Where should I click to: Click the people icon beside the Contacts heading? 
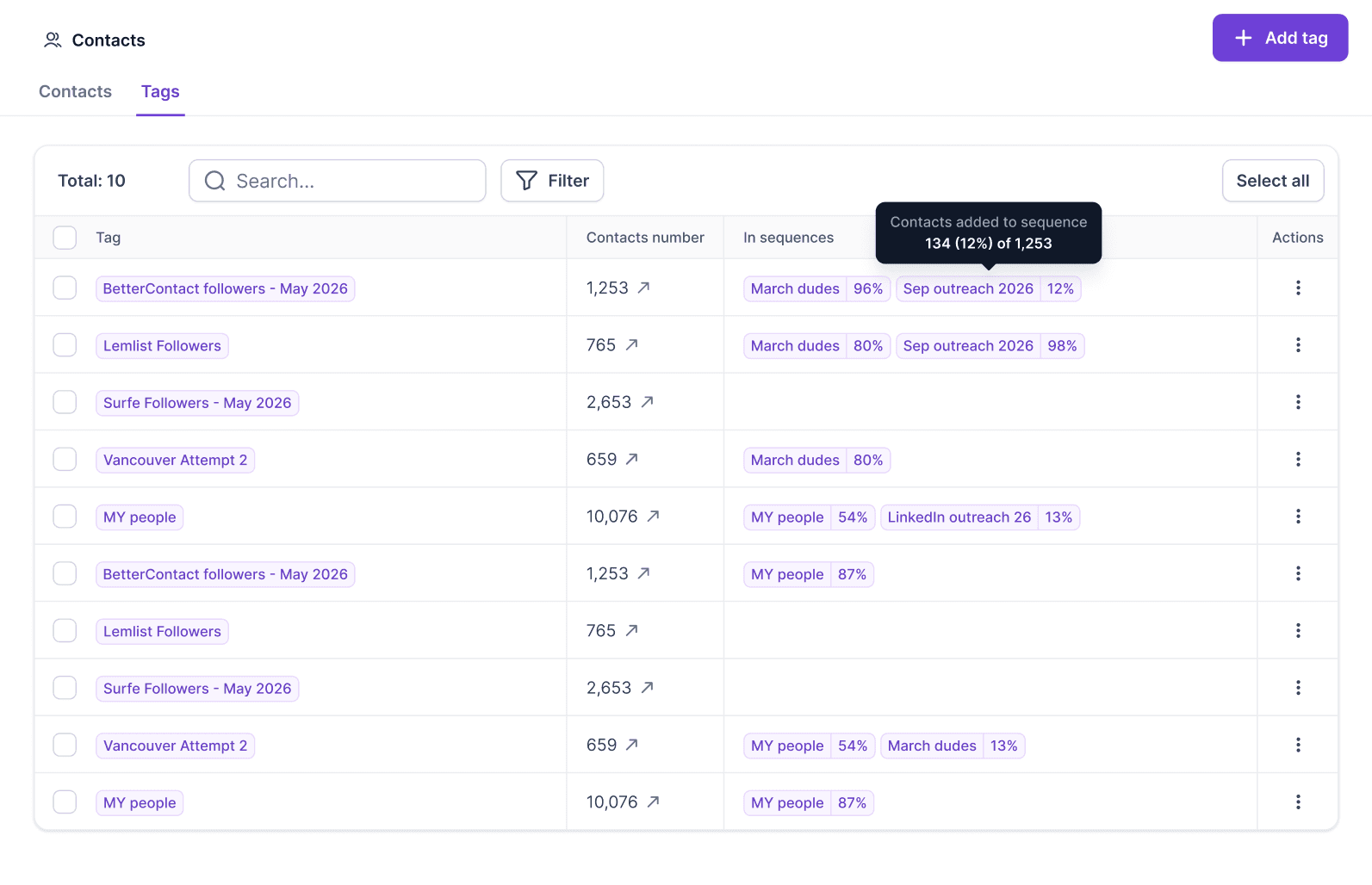tap(53, 40)
